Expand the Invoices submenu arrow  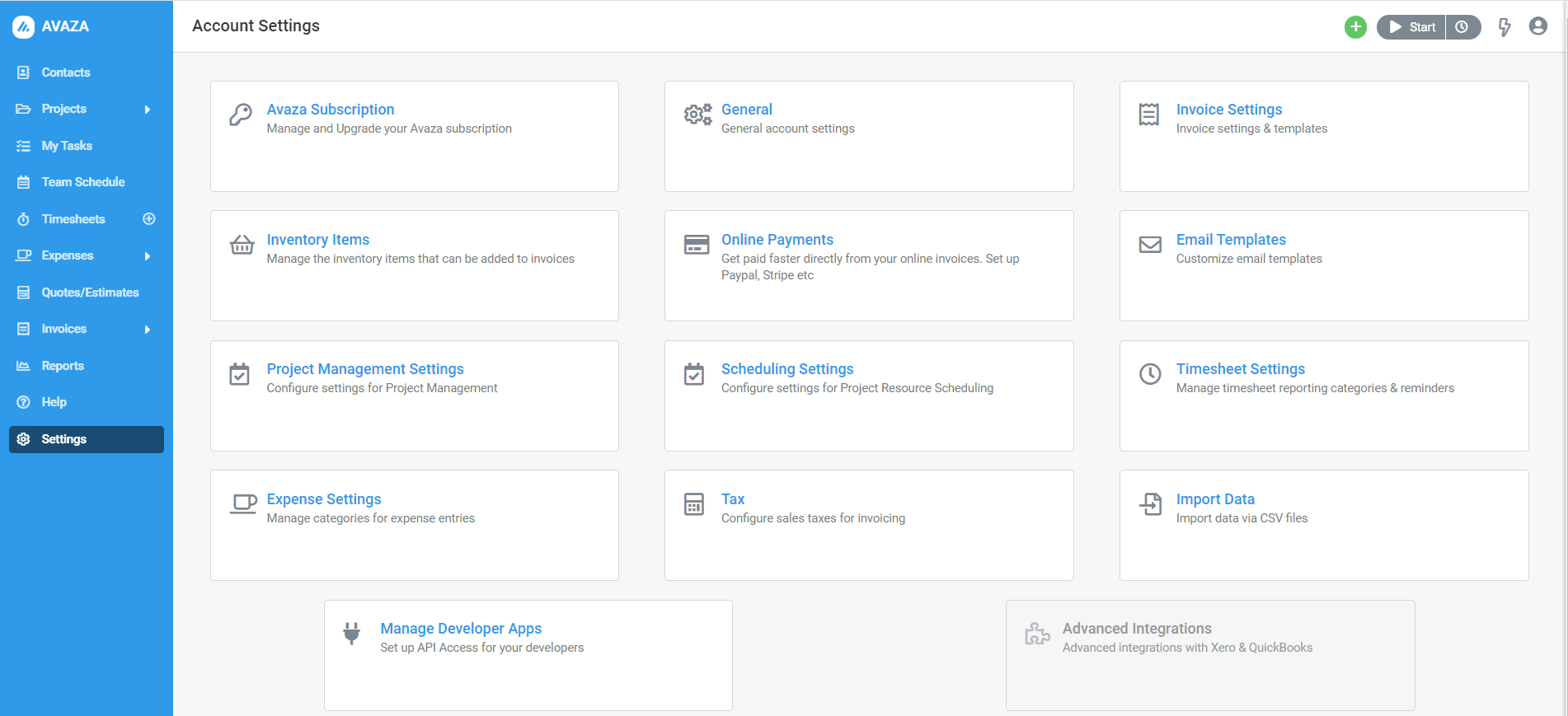(148, 330)
